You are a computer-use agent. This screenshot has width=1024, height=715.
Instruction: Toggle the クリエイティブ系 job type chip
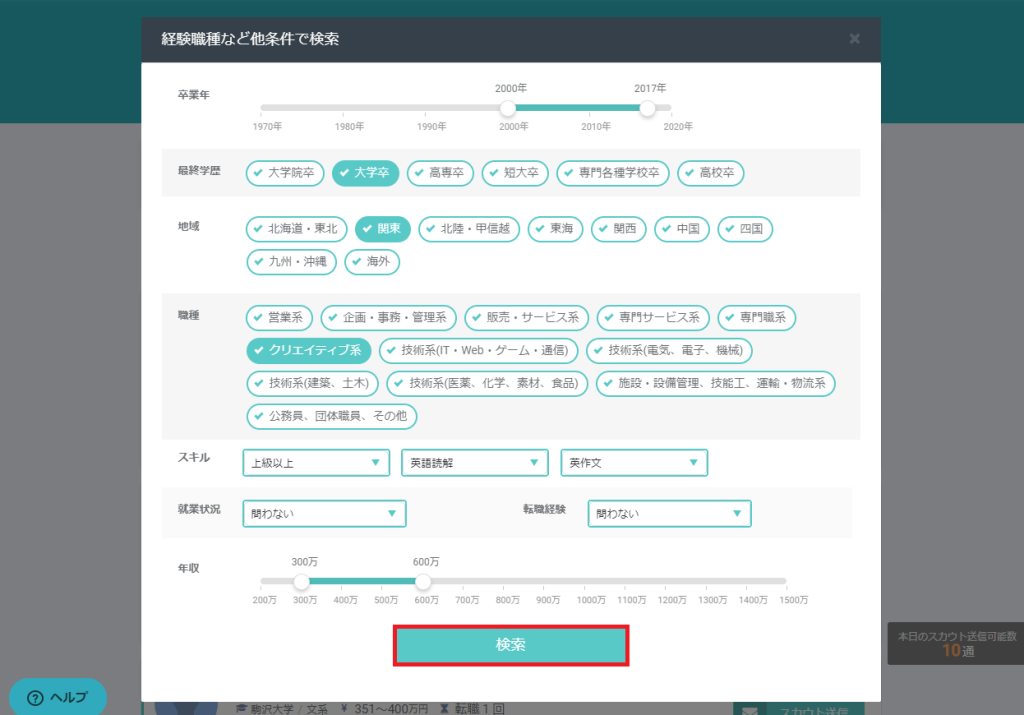(x=309, y=351)
